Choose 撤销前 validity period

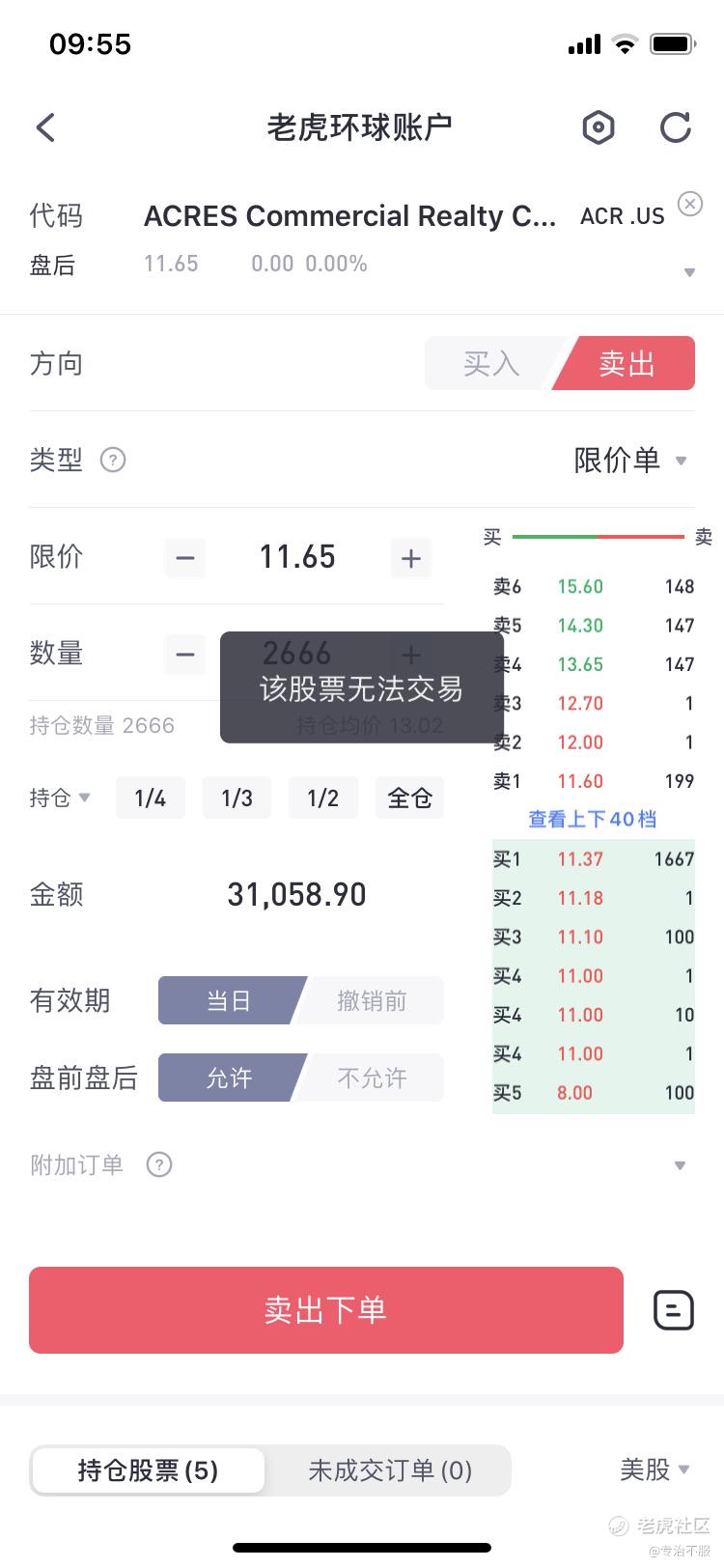tap(372, 1000)
